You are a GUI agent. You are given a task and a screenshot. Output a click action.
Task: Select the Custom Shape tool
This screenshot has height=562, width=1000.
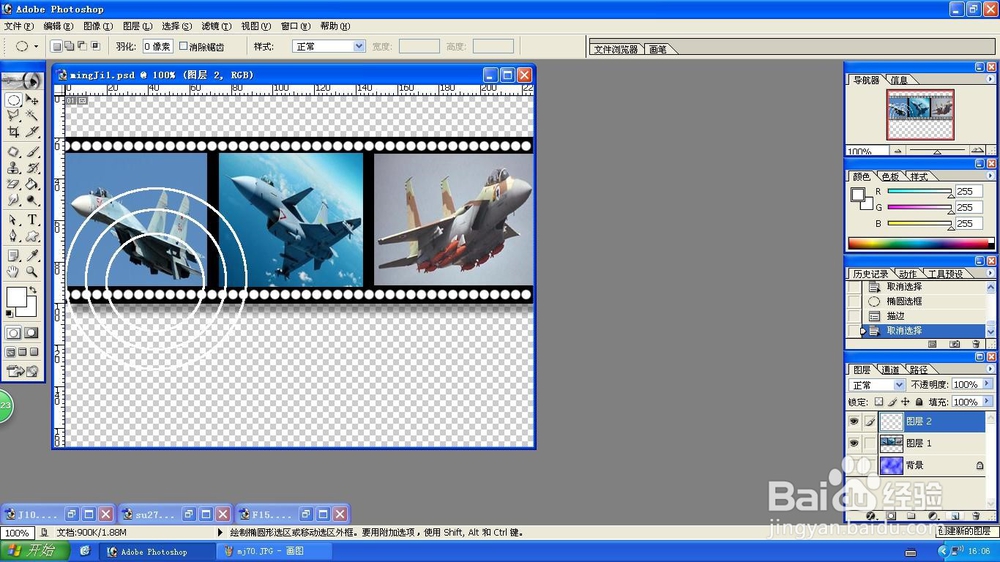[32, 236]
